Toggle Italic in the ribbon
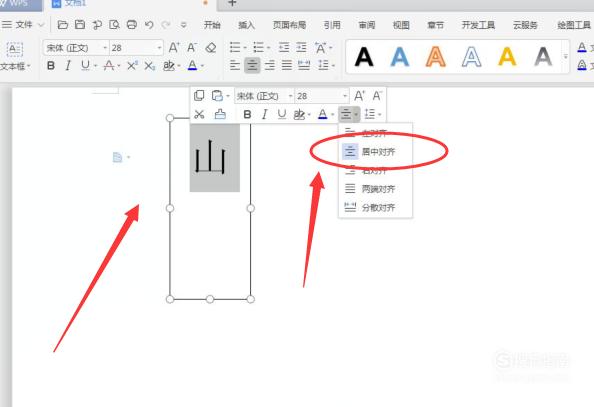This screenshot has height=407, width=594. [68, 66]
